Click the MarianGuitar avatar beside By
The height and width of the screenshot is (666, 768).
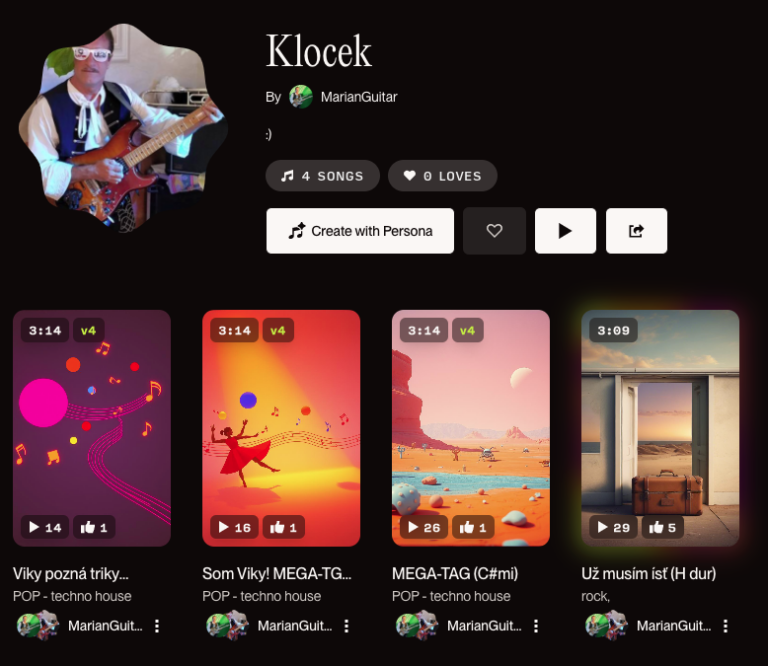click(x=301, y=97)
